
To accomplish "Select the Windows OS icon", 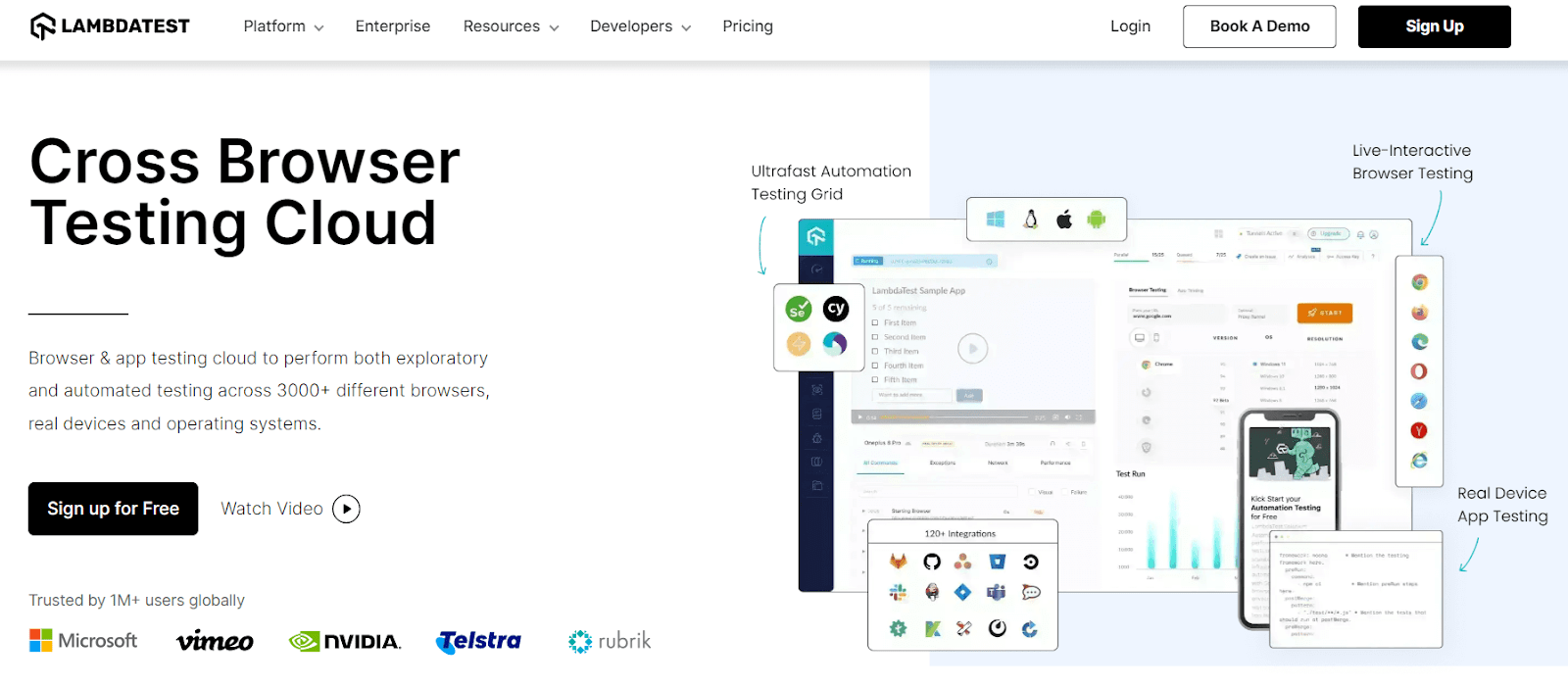I will pyautogui.click(x=996, y=220).
